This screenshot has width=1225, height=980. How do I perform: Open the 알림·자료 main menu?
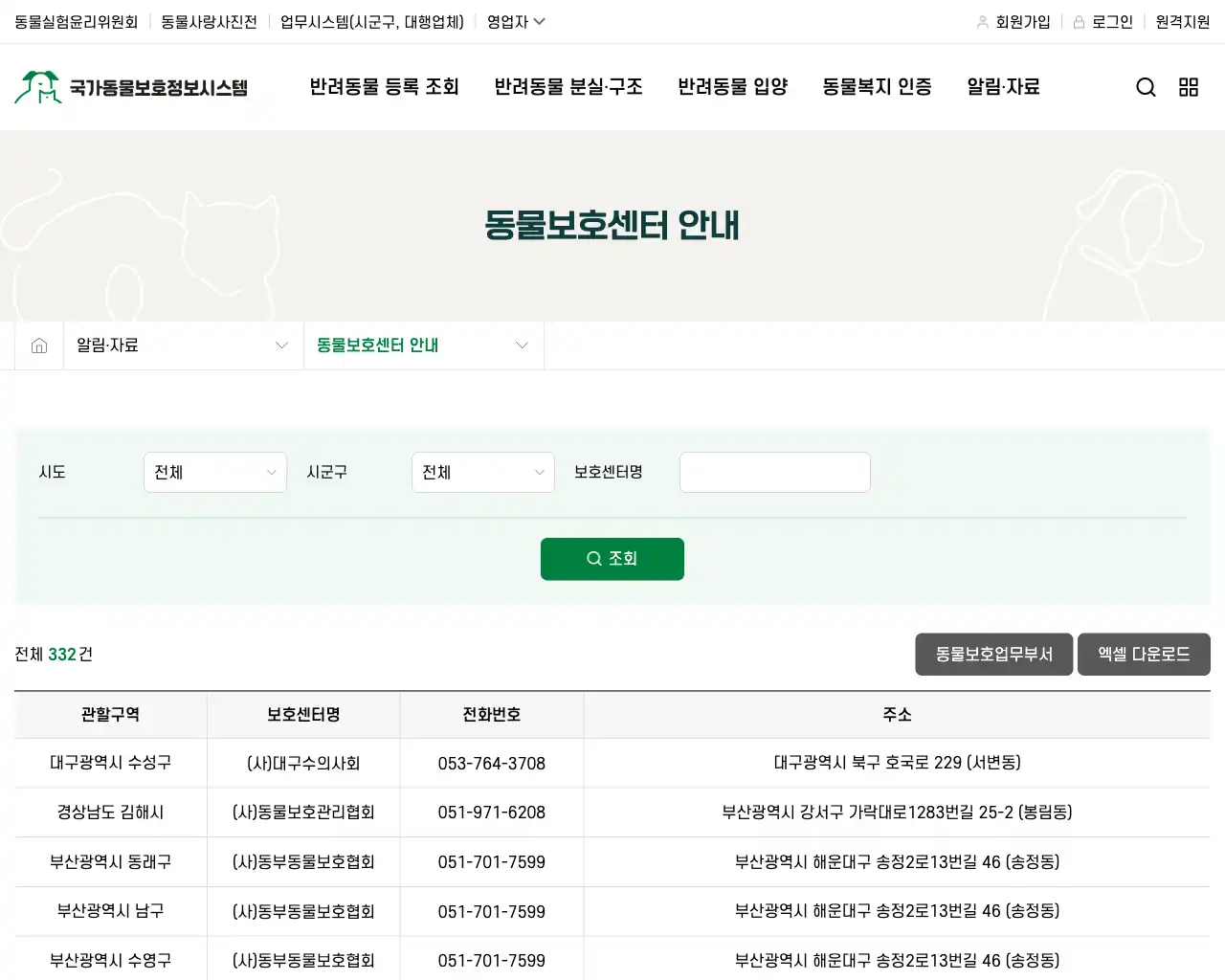coord(1003,87)
